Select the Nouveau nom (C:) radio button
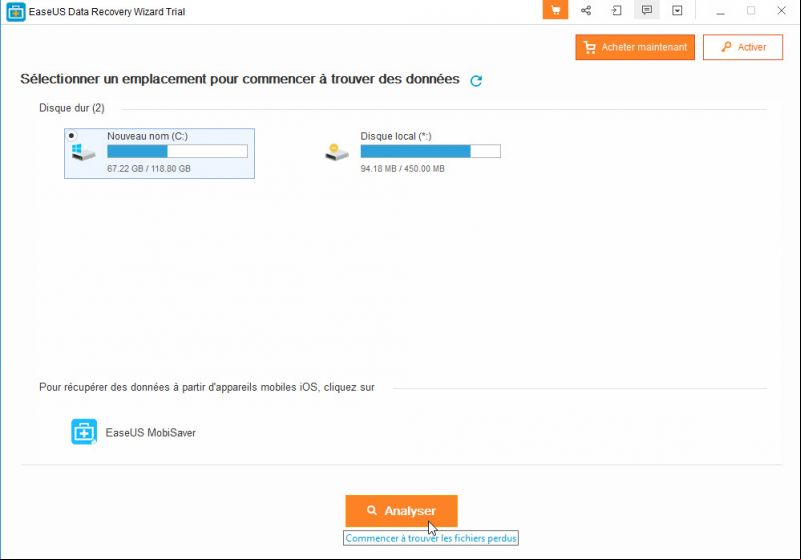Image resolution: width=801 pixels, height=560 pixels. point(72,135)
